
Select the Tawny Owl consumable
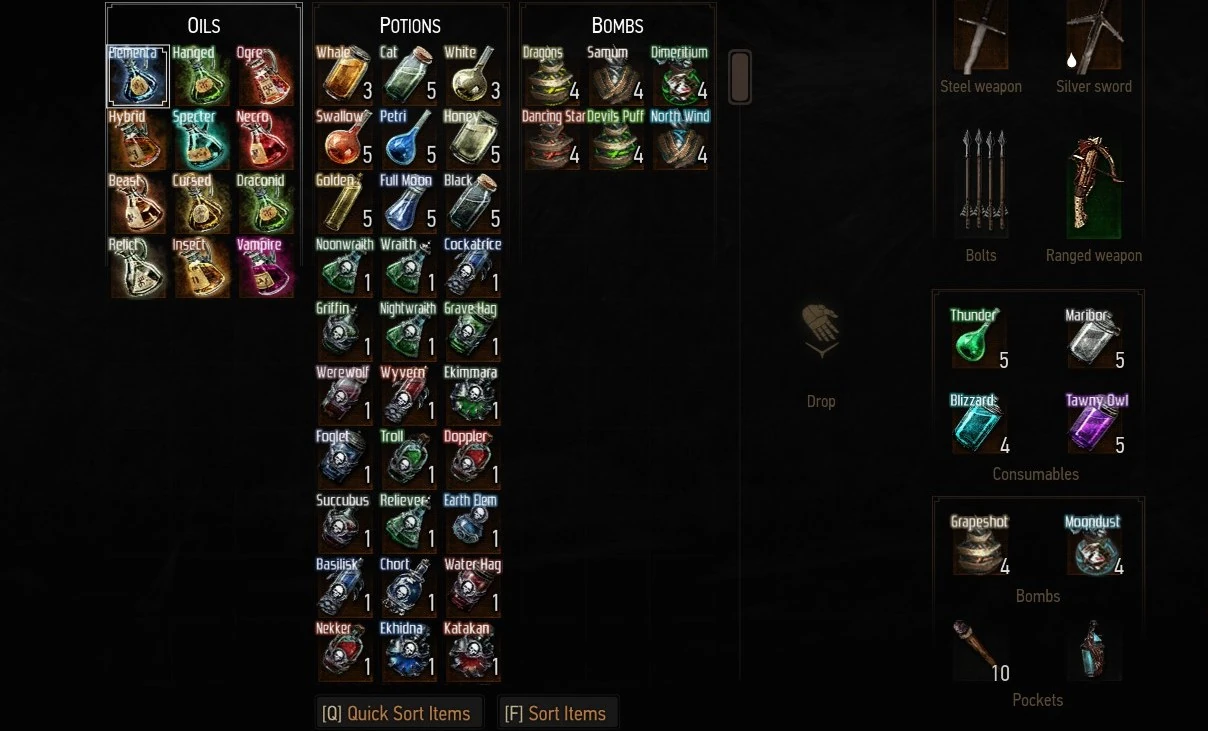point(1095,424)
